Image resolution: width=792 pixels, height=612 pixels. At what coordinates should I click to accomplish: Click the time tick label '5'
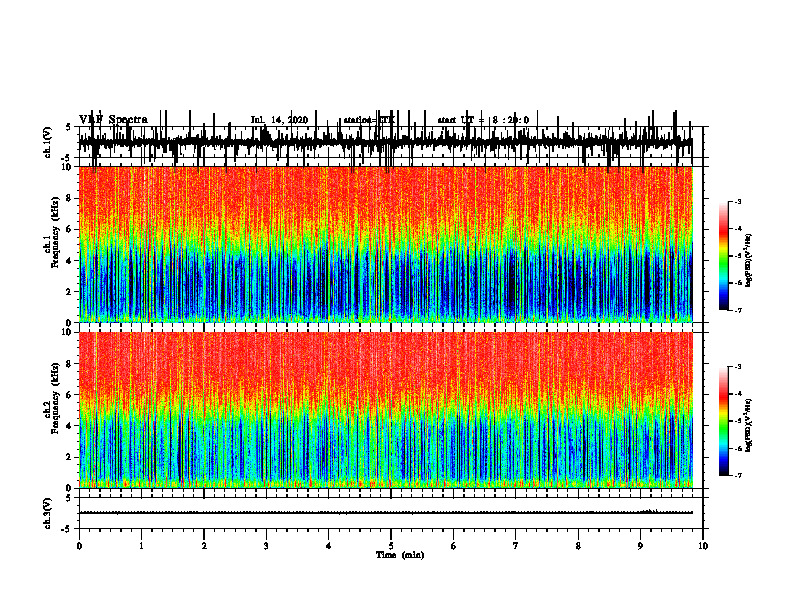tap(391, 546)
